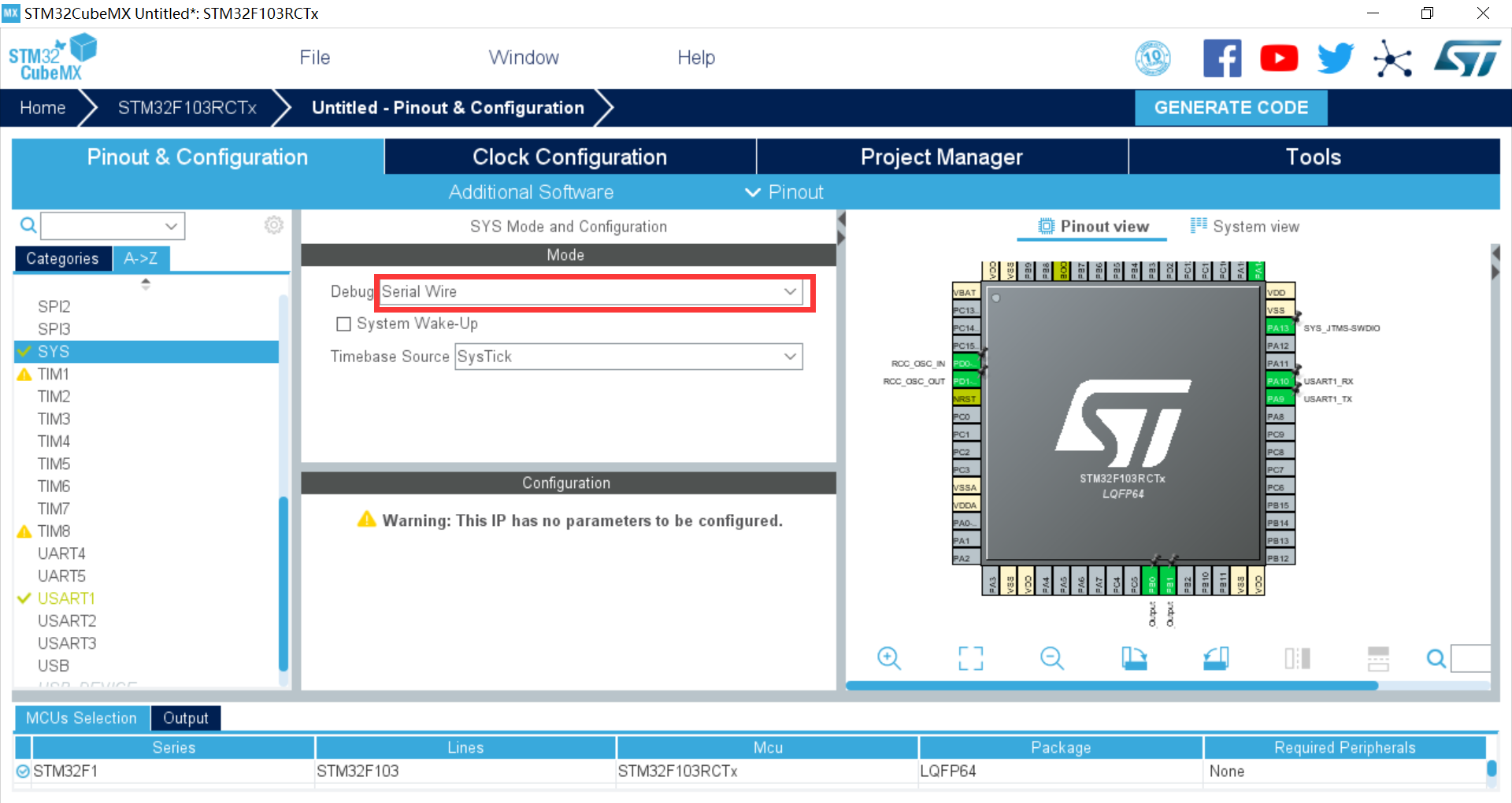Click the 10-year anniversary badge icon

click(1153, 58)
